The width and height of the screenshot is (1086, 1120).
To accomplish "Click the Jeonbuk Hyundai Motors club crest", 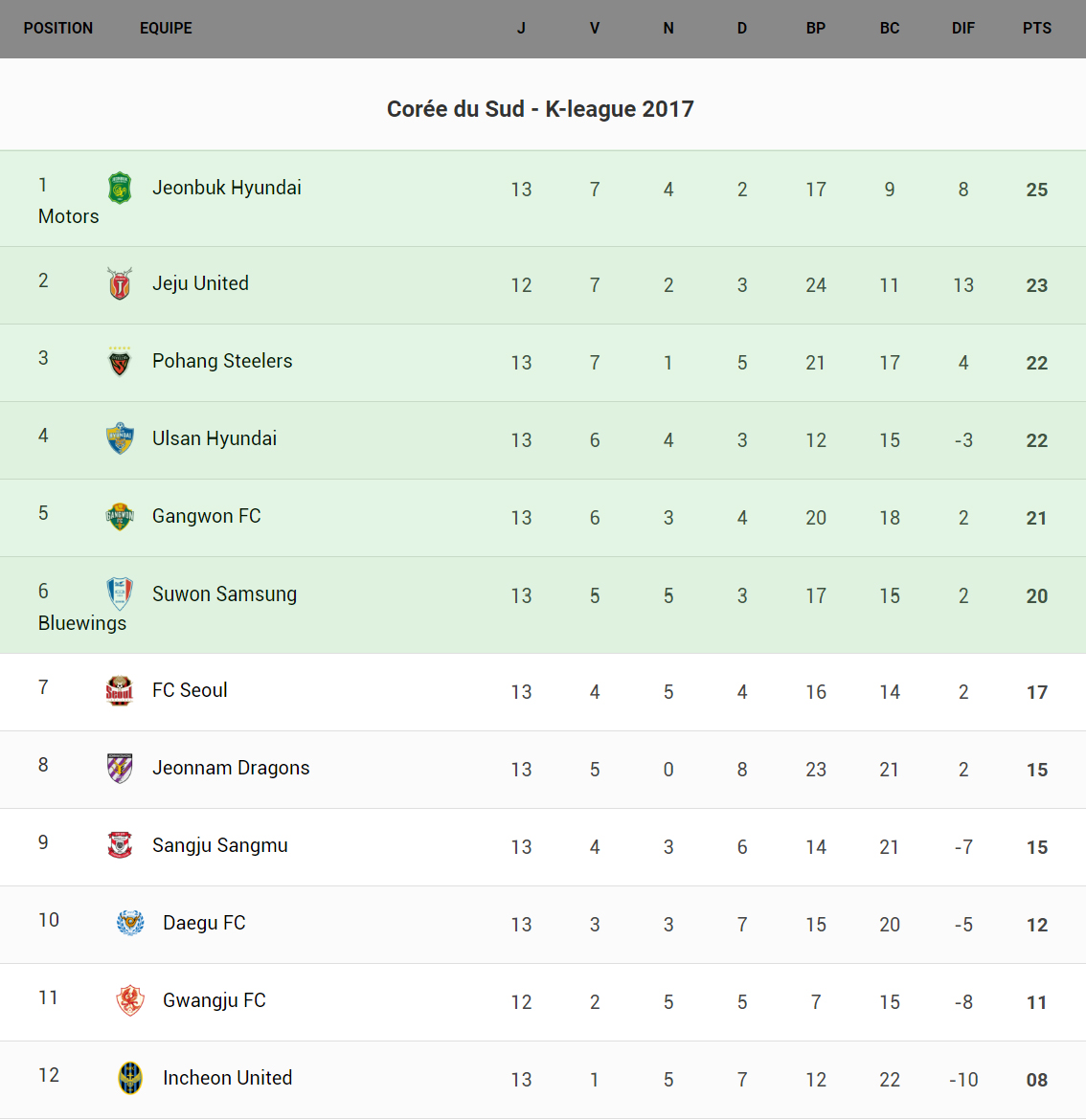I will coord(120,189).
